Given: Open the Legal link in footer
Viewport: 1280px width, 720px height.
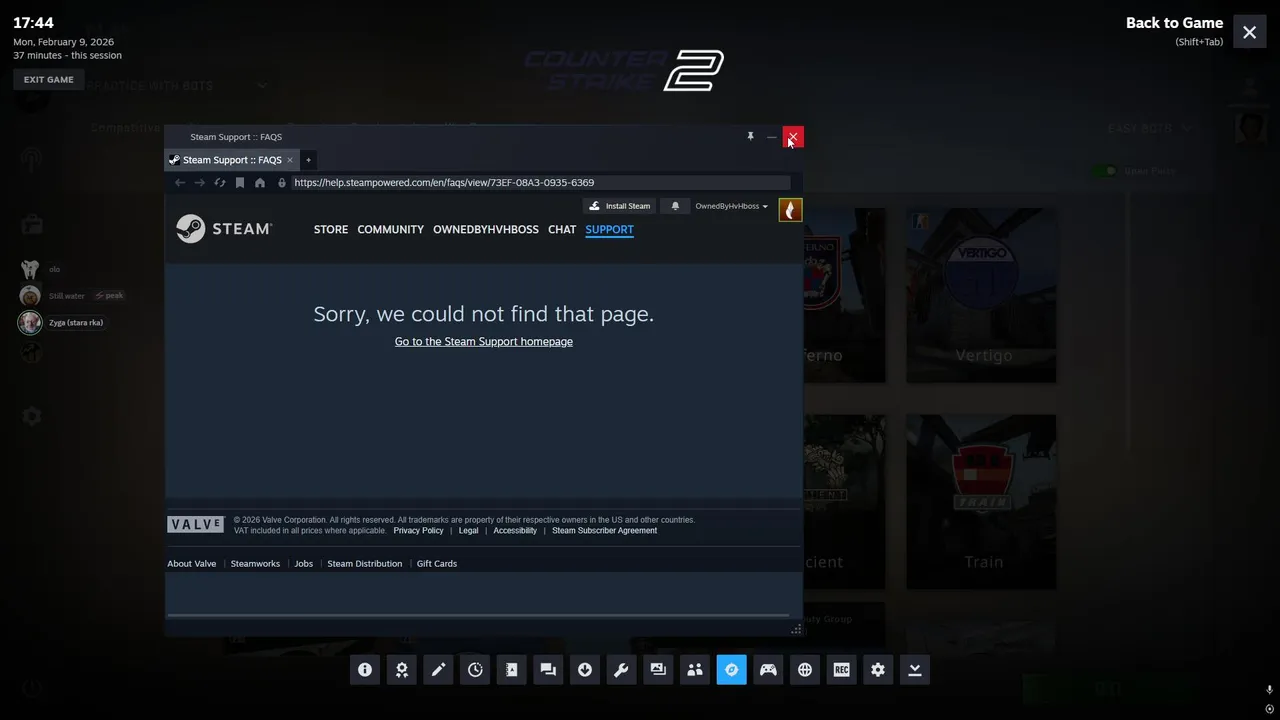Looking at the screenshot, I should click(x=468, y=531).
